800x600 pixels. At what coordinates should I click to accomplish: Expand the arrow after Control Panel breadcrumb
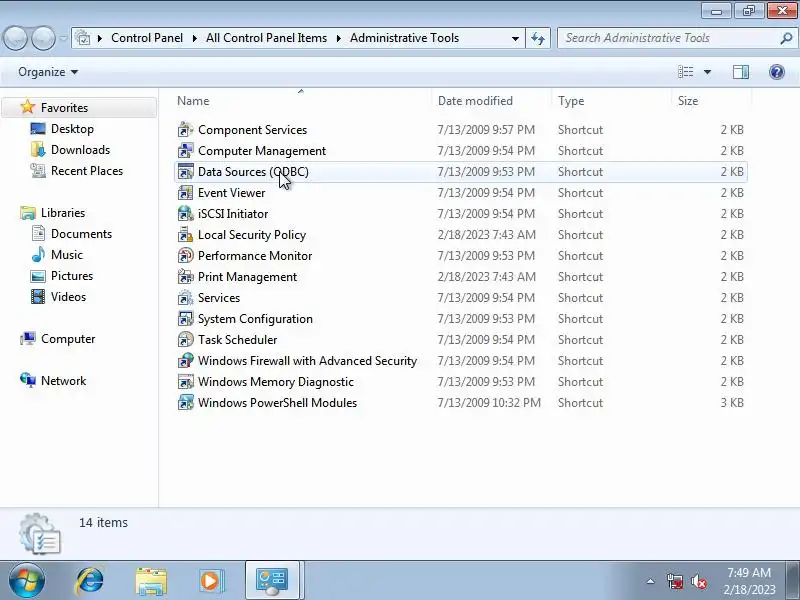194,38
